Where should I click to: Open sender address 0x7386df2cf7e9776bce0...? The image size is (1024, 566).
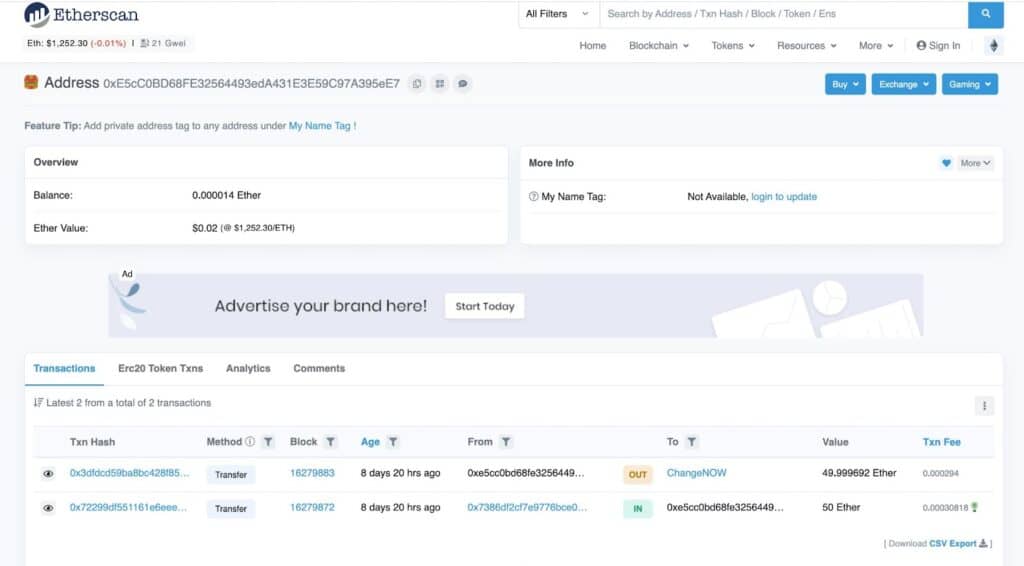tap(527, 507)
